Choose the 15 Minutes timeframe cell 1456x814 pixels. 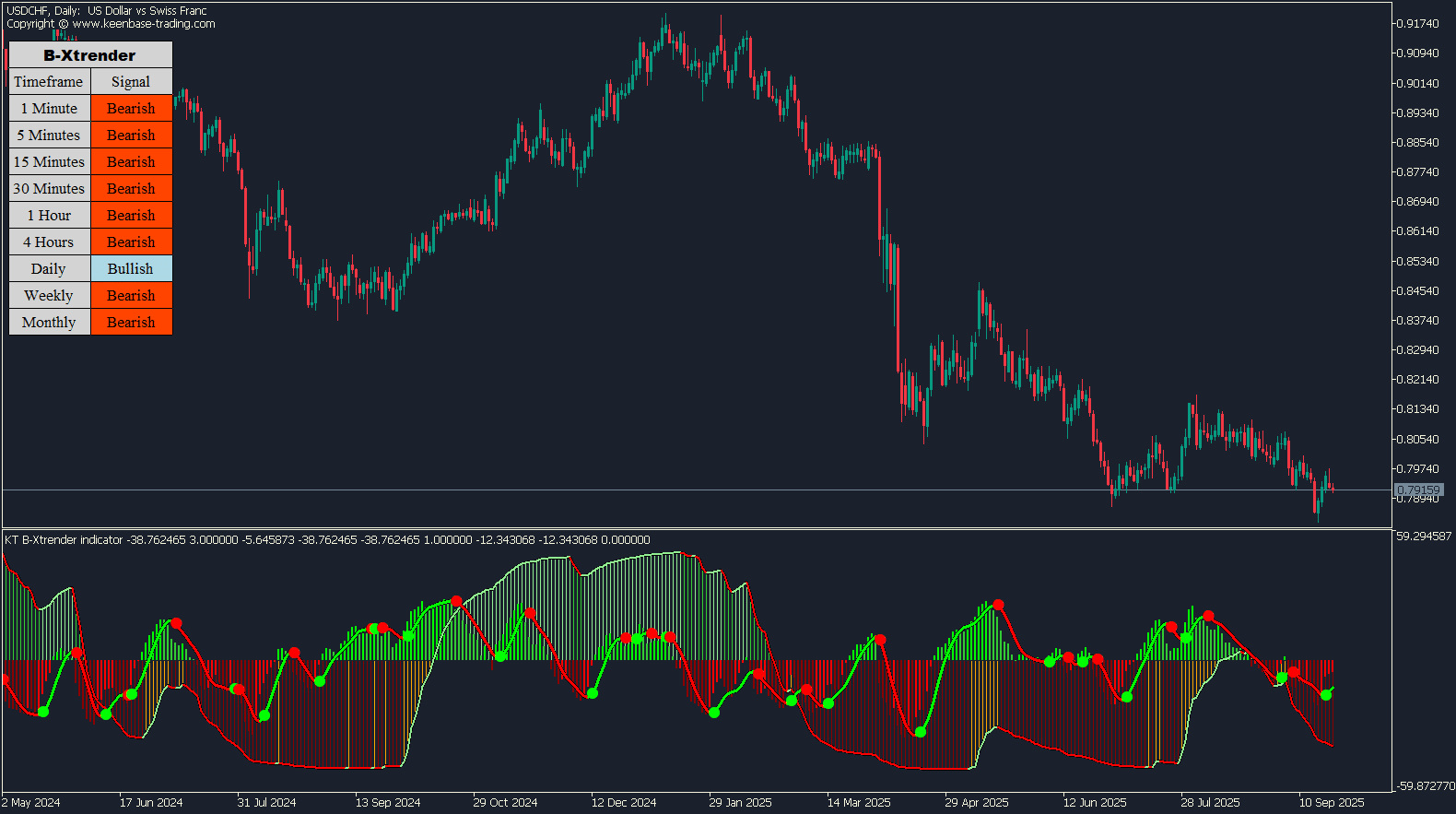point(50,162)
